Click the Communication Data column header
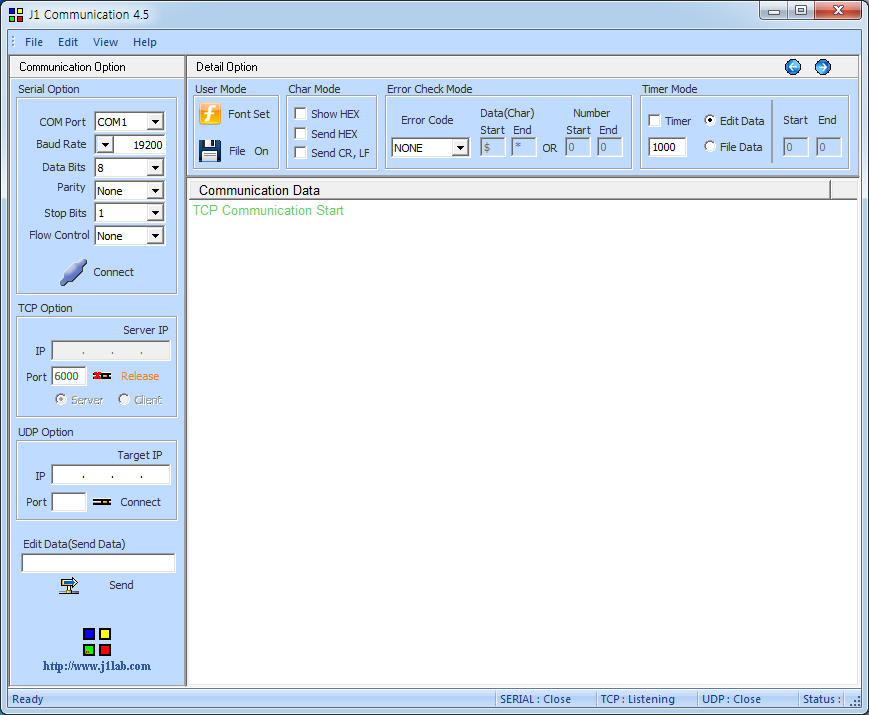This screenshot has height=715, width=869. [510, 190]
